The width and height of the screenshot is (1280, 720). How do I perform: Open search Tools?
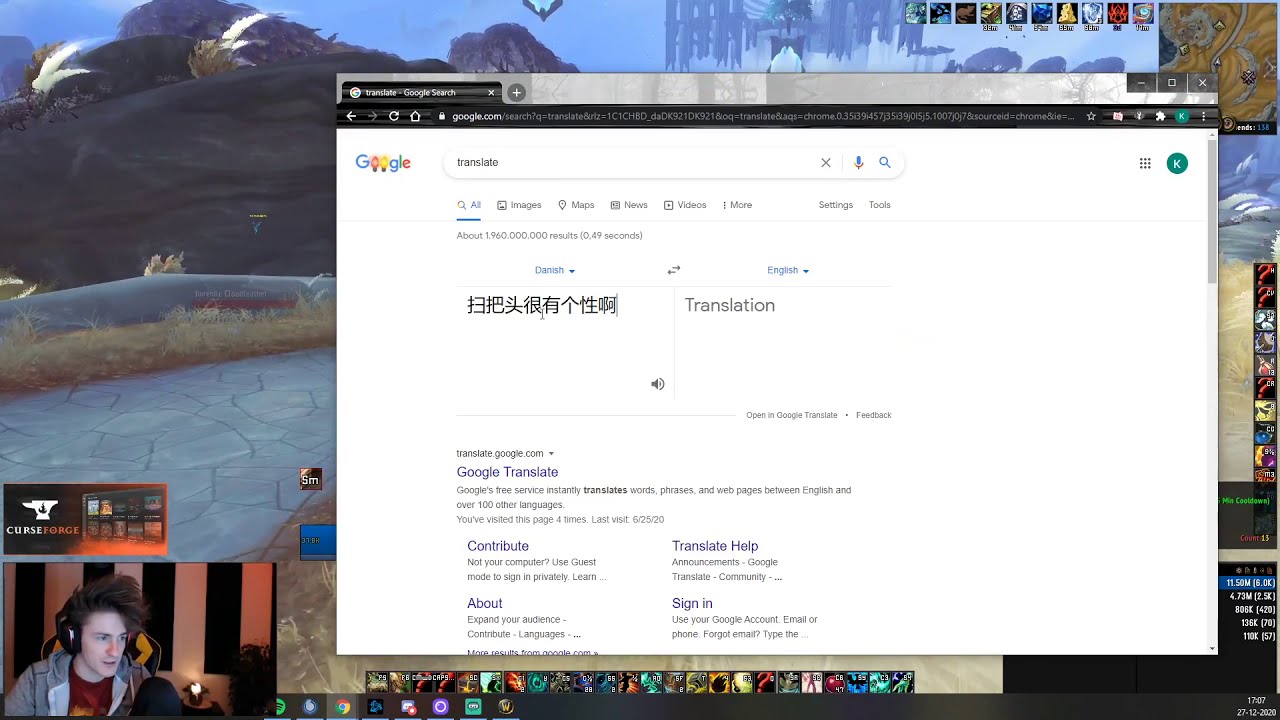click(880, 205)
